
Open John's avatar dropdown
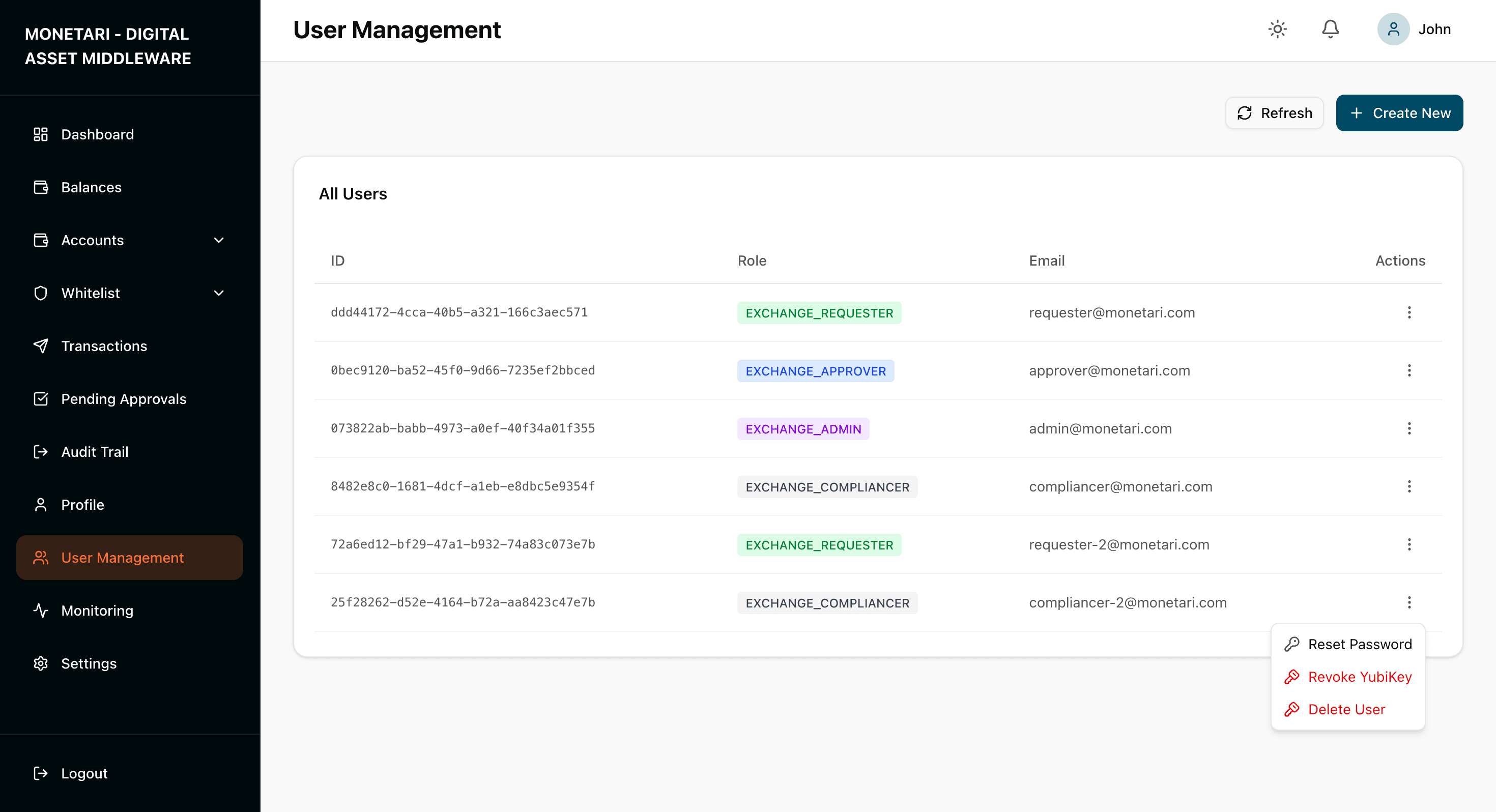pyautogui.click(x=1394, y=28)
